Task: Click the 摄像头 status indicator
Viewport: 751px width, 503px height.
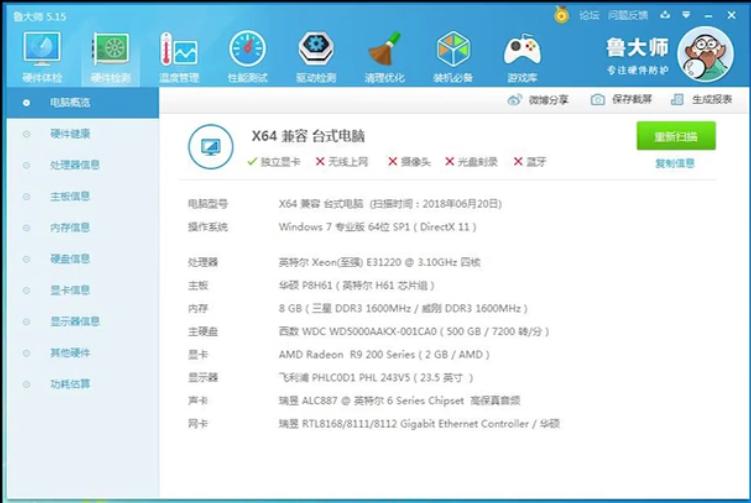Action: 409,162
